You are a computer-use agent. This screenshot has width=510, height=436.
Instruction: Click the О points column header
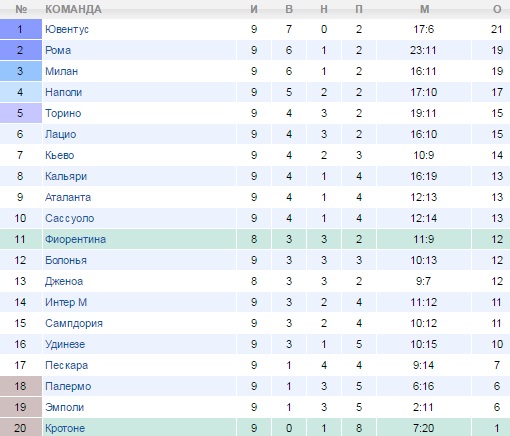pos(497,9)
